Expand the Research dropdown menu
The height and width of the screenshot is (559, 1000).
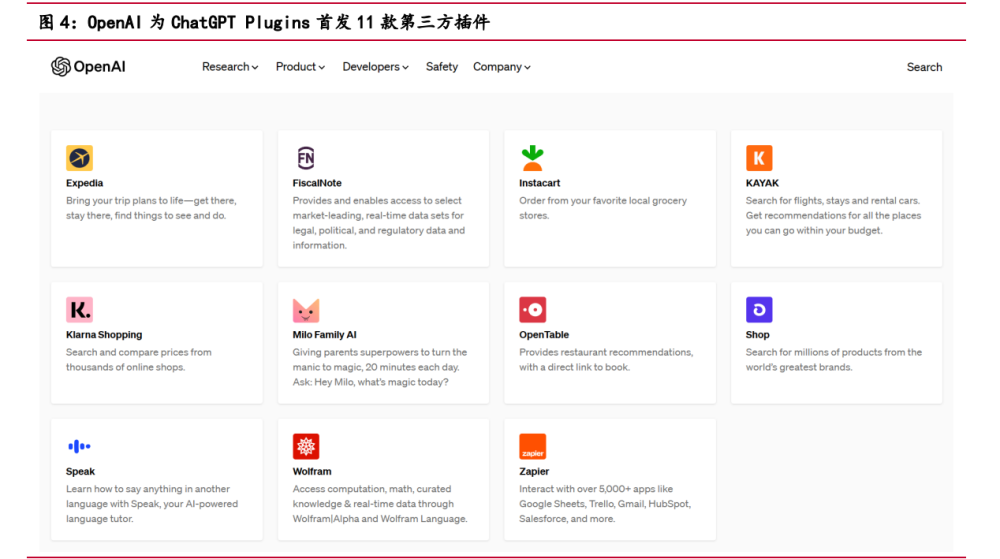click(230, 67)
